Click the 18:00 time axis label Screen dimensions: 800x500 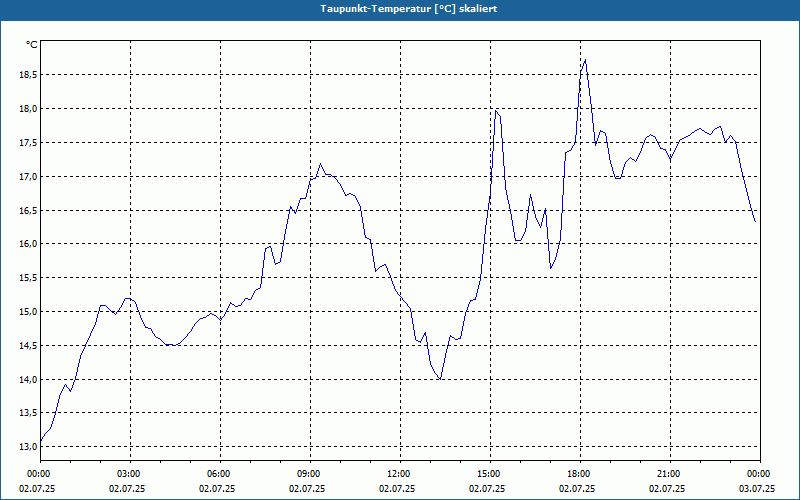click(580, 474)
